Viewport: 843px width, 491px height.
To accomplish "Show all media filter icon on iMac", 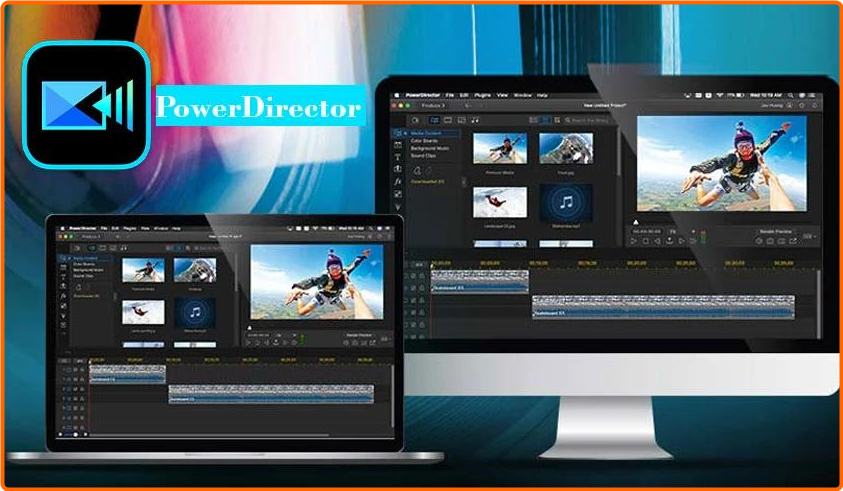I will coord(434,120).
